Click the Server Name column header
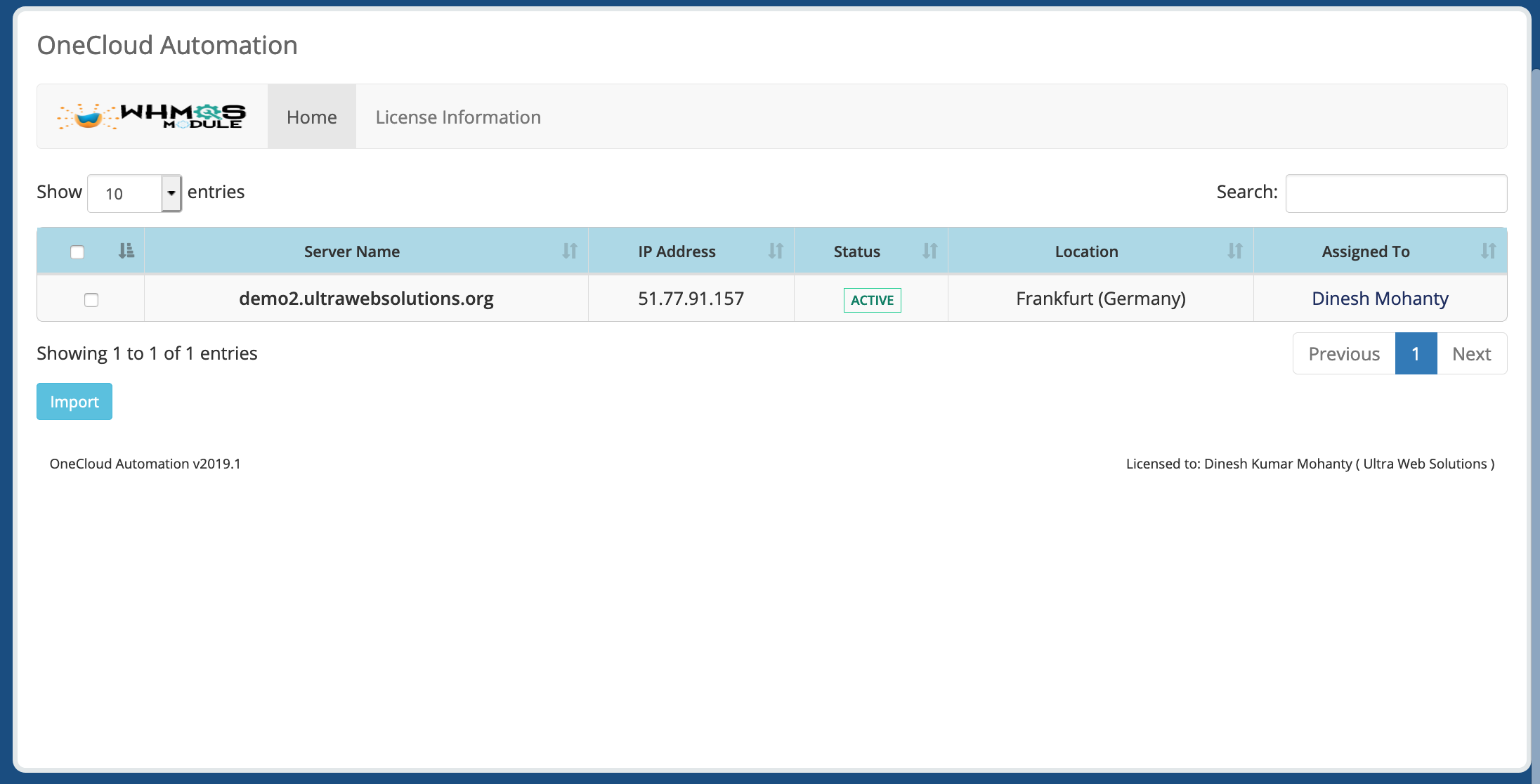 point(366,251)
